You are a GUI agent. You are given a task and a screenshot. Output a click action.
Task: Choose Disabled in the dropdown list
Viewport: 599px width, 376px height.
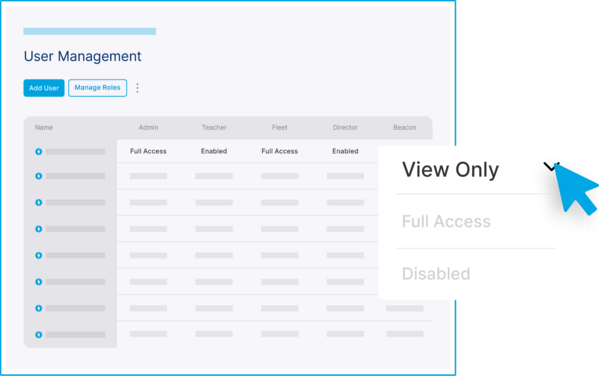[x=436, y=274]
